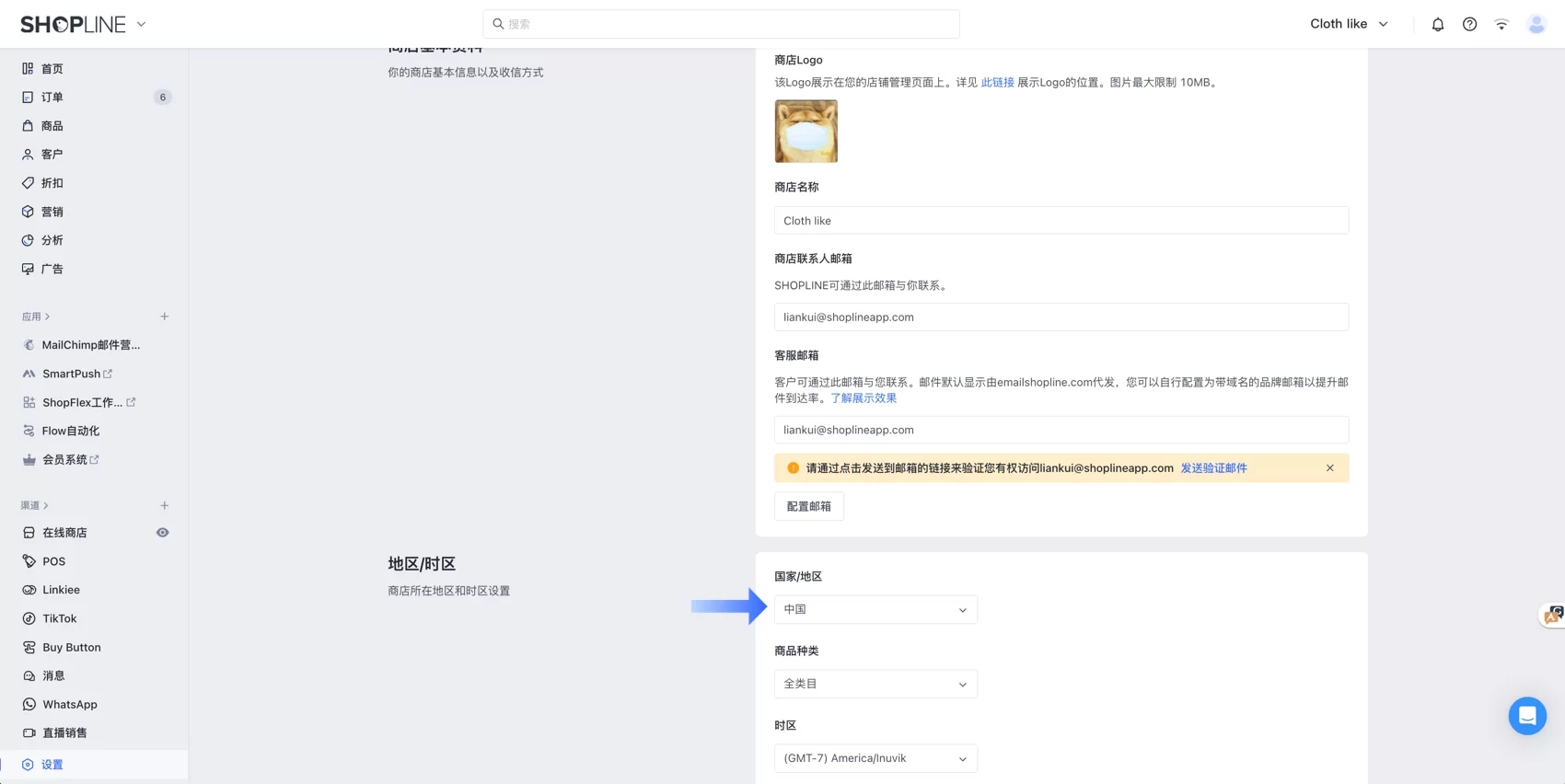The height and width of the screenshot is (784, 1565).
Task: Click 发送验证邮件 link
Action: point(1213,468)
